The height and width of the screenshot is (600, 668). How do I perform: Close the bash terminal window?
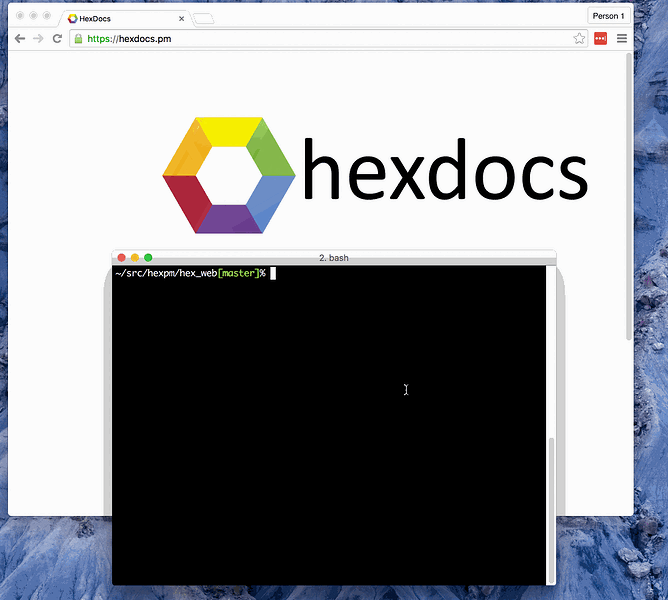click(121, 258)
